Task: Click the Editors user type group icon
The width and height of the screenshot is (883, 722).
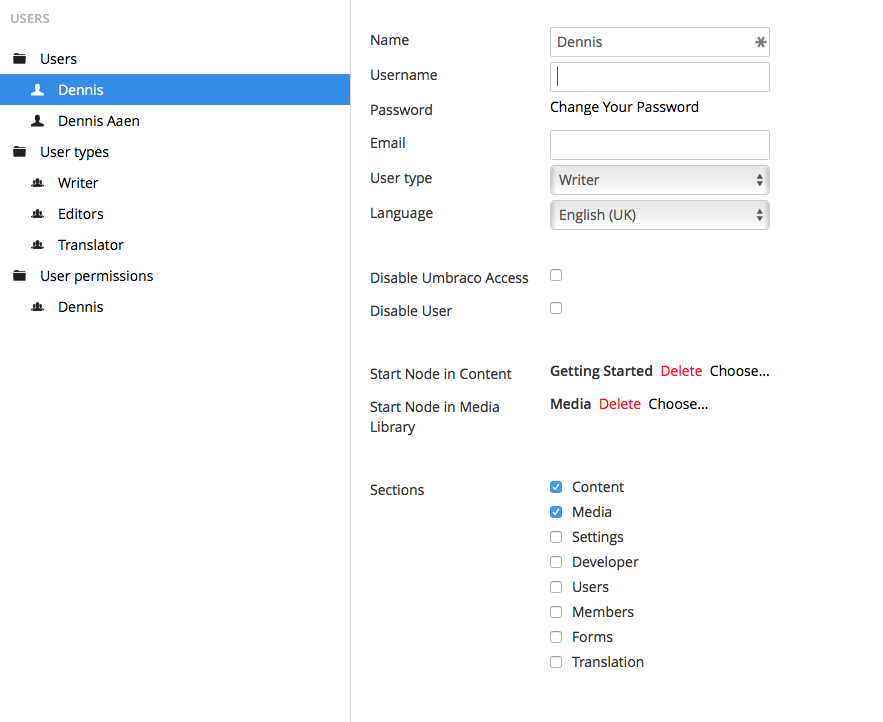Action: (38, 214)
